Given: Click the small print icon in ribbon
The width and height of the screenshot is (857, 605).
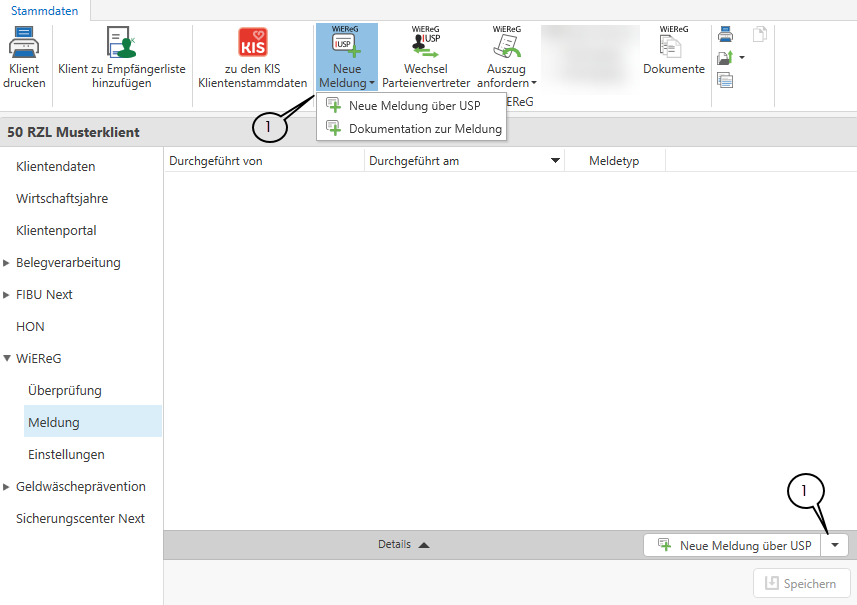Looking at the screenshot, I should 725,35.
